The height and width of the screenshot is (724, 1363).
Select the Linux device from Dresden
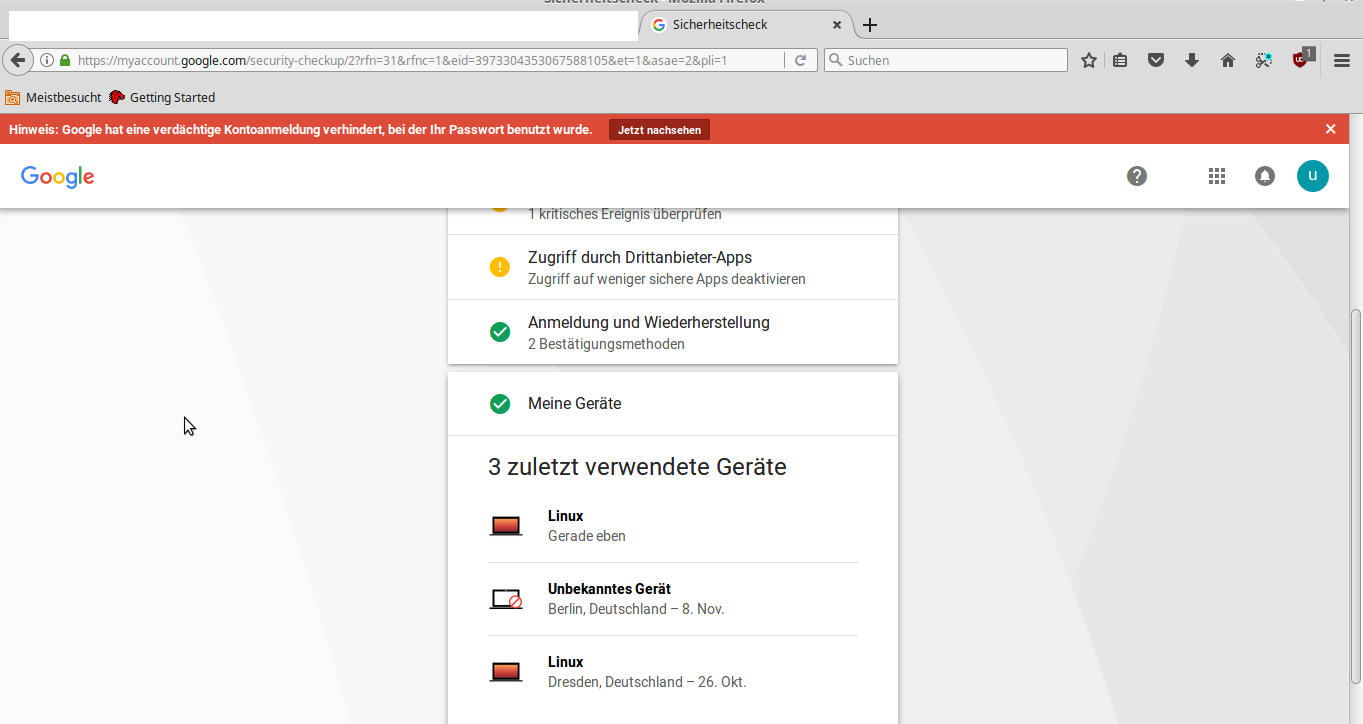pos(673,672)
